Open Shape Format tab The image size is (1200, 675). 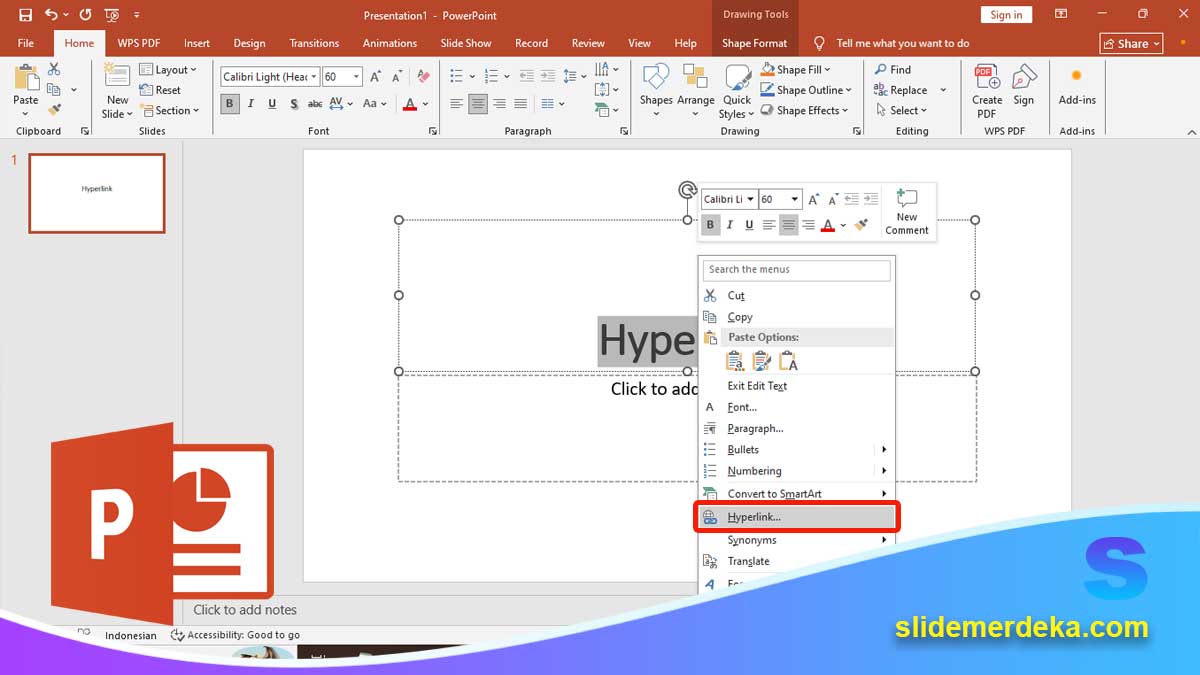[x=755, y=43]
